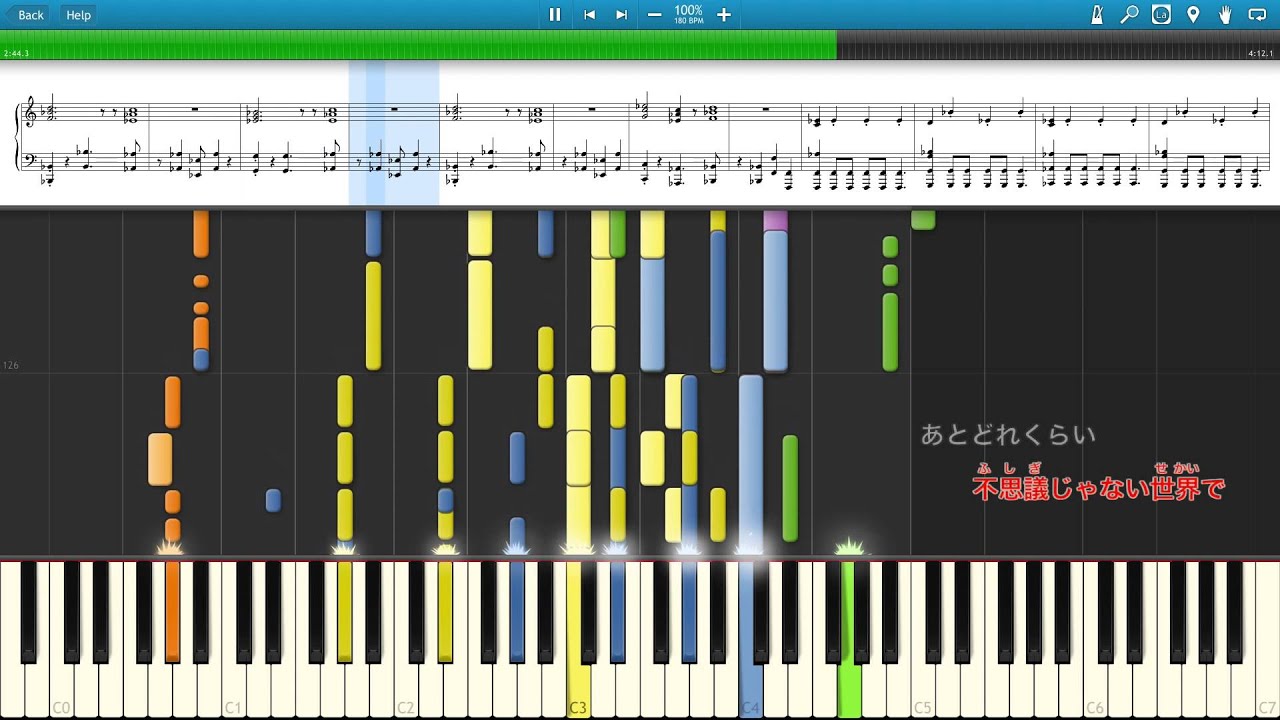Skip back to the previous section
Screen dimensions: 1280x720
[589, 15]
